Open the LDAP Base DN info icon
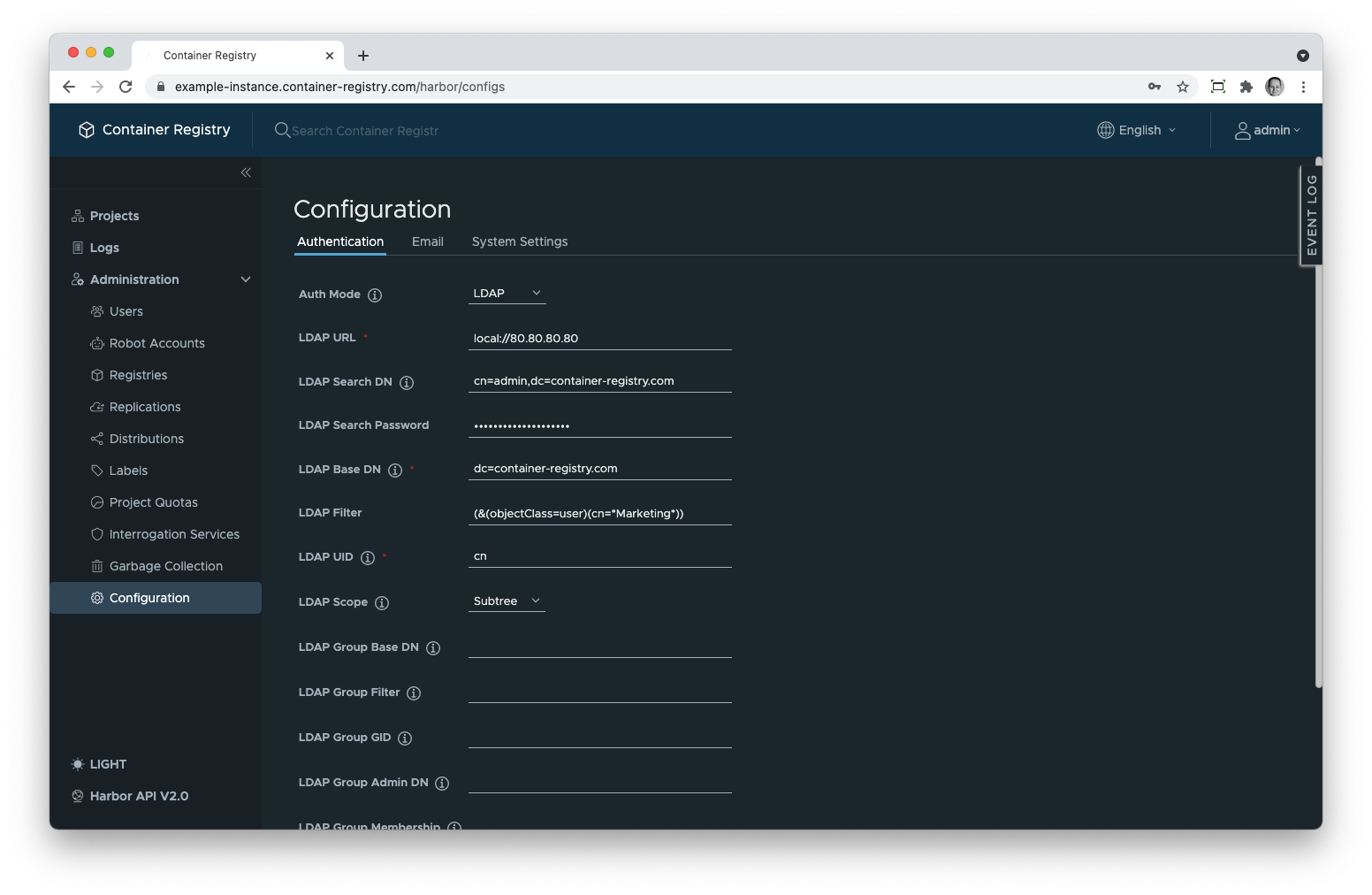This screenshot has height=895, width=1372. (x=395, y=470)
